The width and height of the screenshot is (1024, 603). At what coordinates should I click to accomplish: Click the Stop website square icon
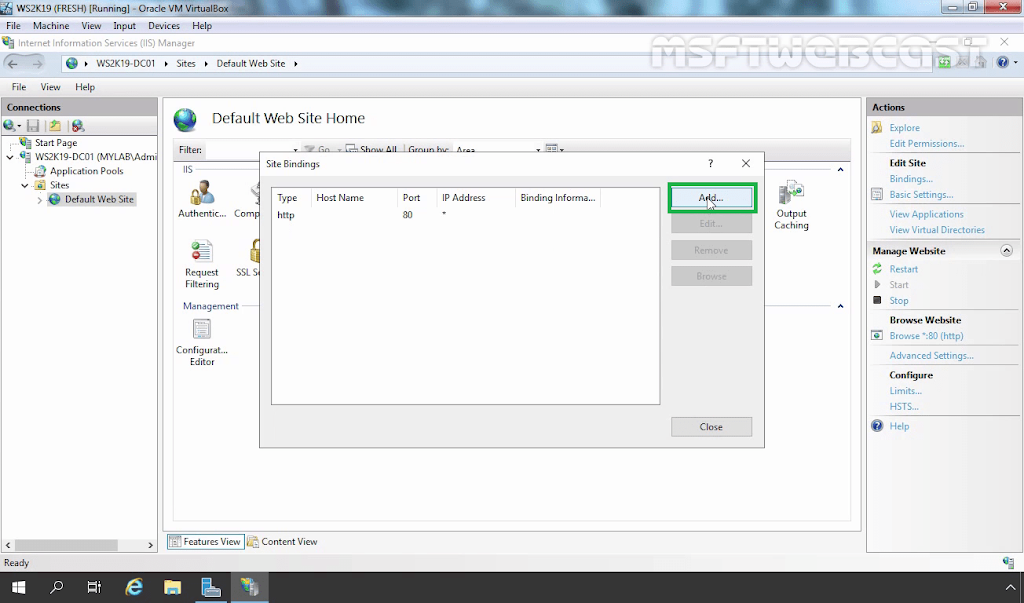pos(877,300)
